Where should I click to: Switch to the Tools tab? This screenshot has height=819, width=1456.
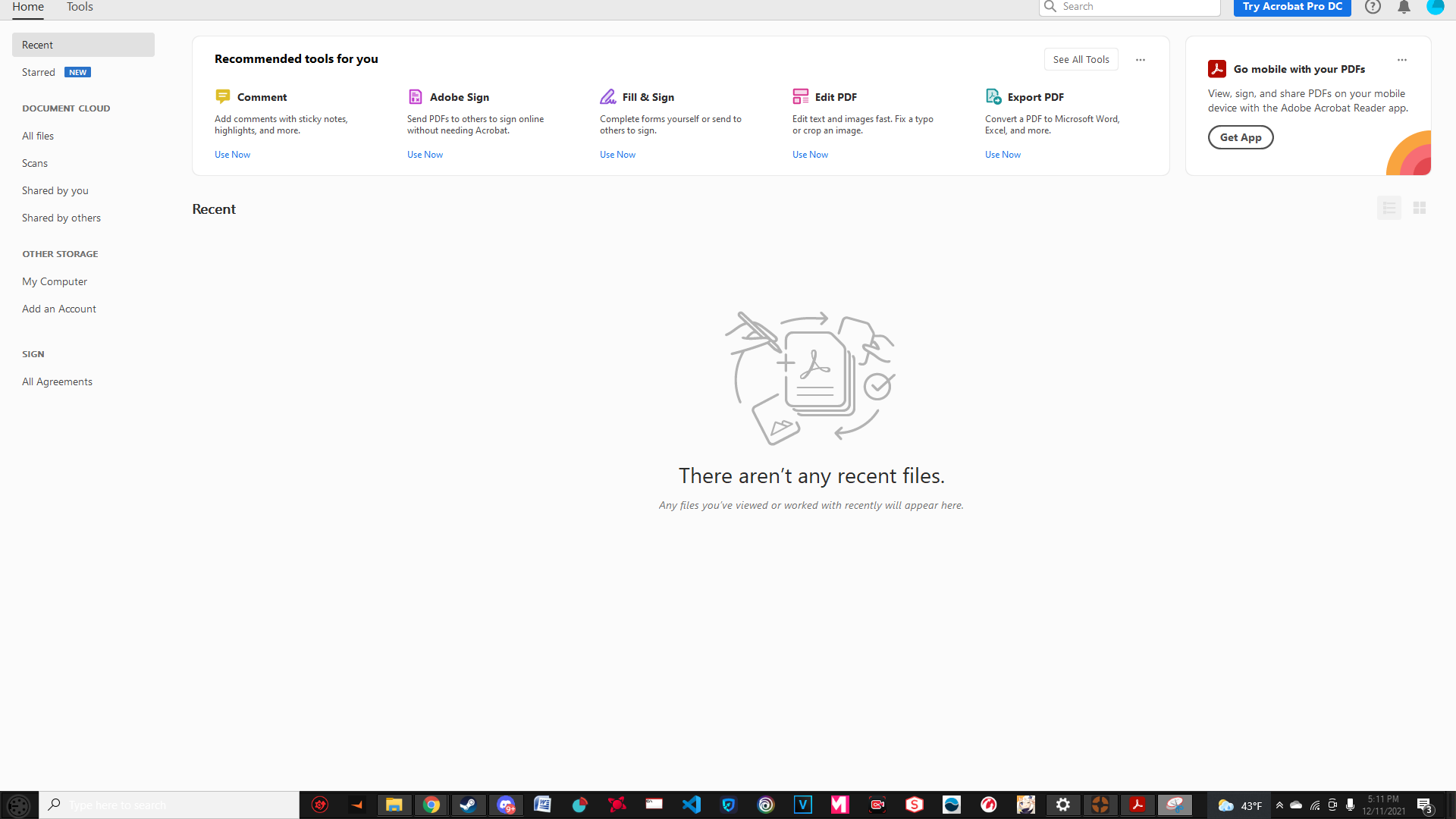click(79, 6)
